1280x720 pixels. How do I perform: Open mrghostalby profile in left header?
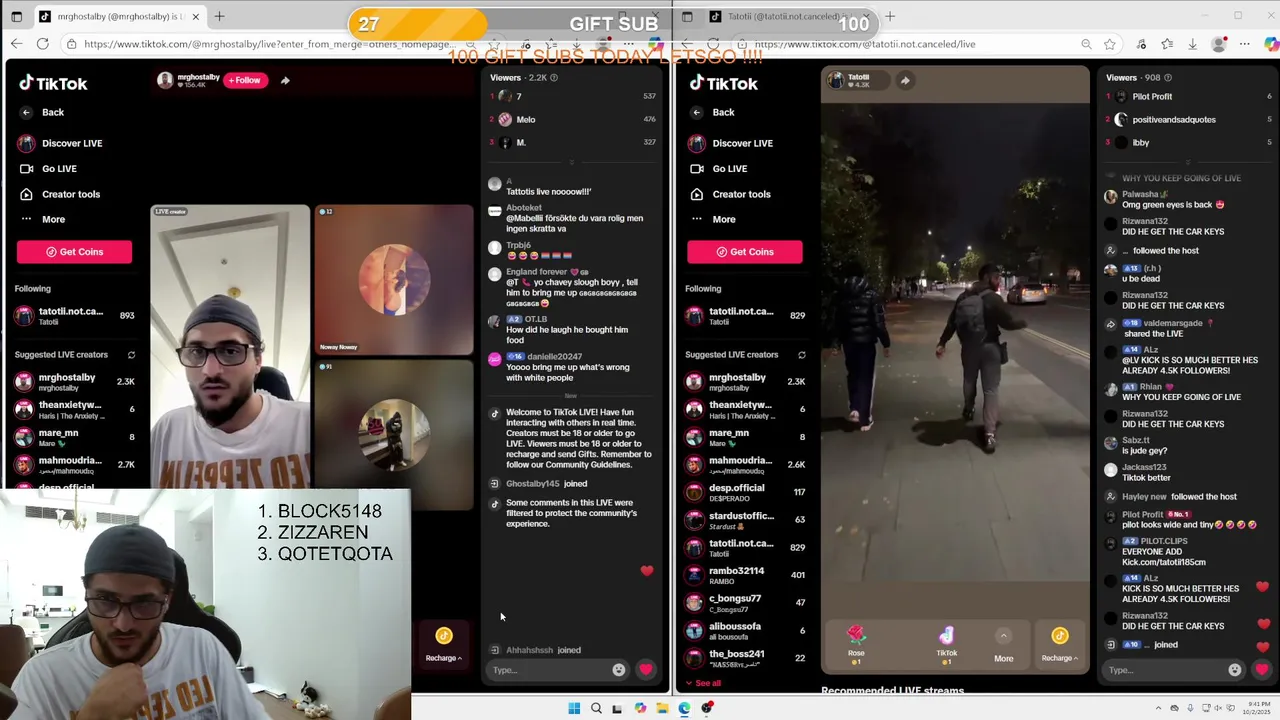pyautogui.click(x=188, y=80)
